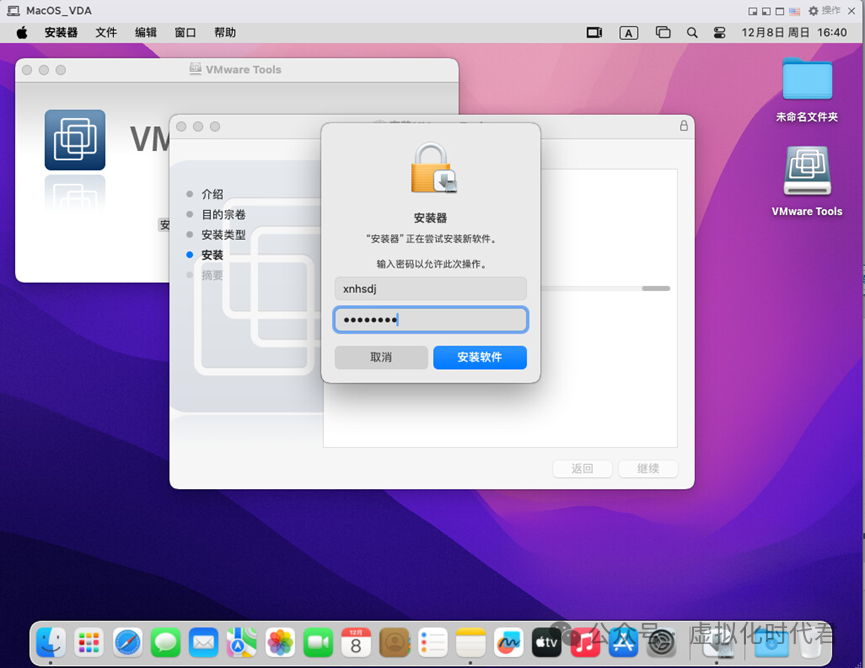The width and height of the screenshot is (865, 668).
Task: Click the lock installer icon in dialog
Action: coord(433,168)
